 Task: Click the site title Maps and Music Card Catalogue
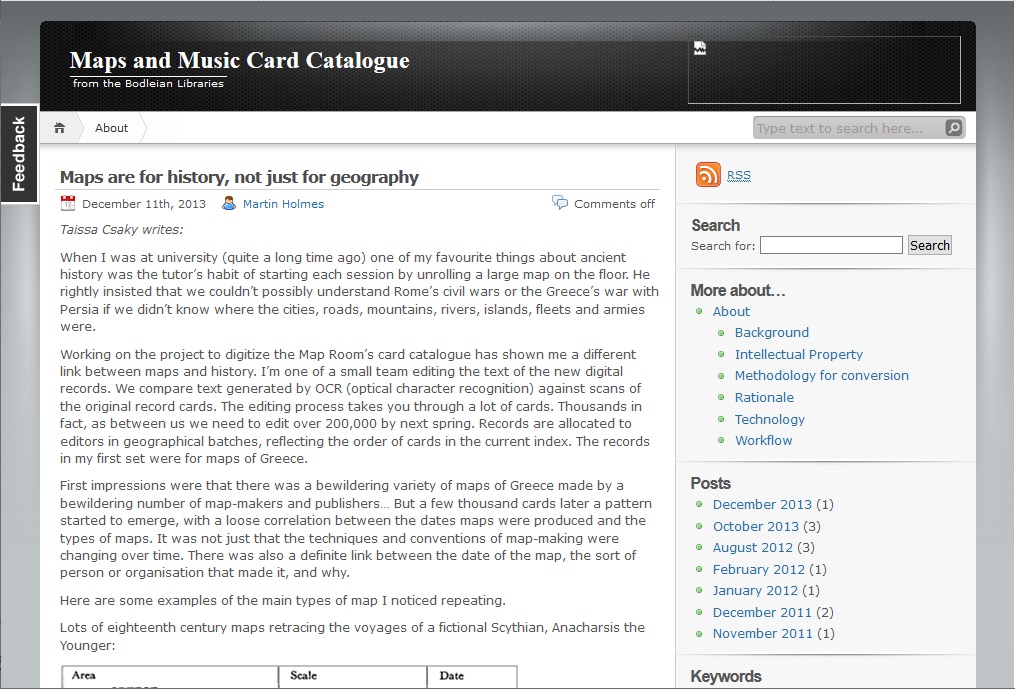pos(240,60)
